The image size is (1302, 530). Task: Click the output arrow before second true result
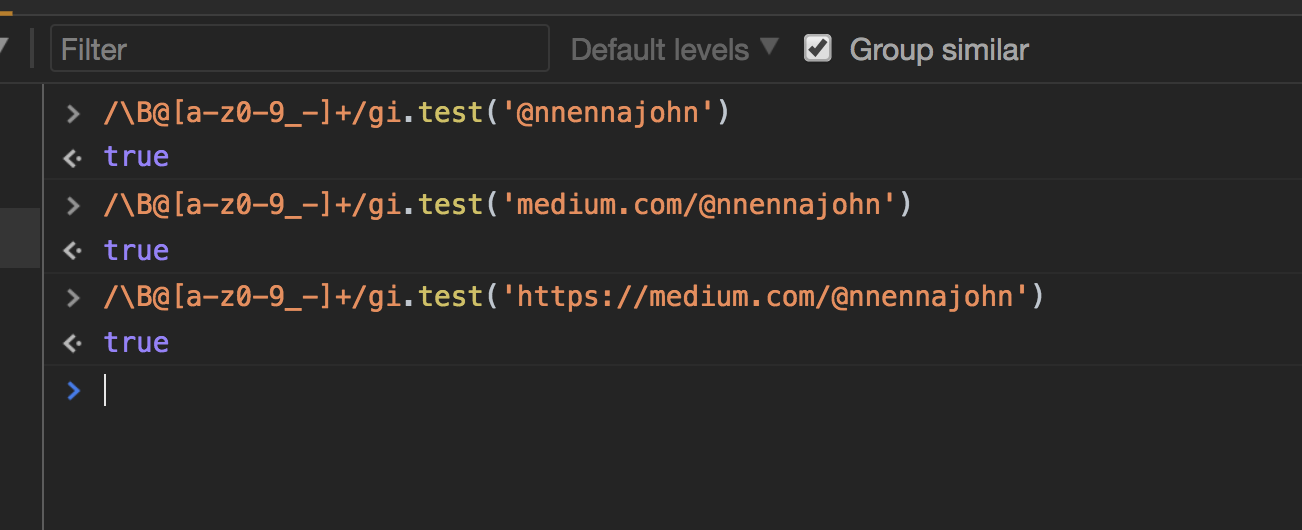(x=72, y=250)
